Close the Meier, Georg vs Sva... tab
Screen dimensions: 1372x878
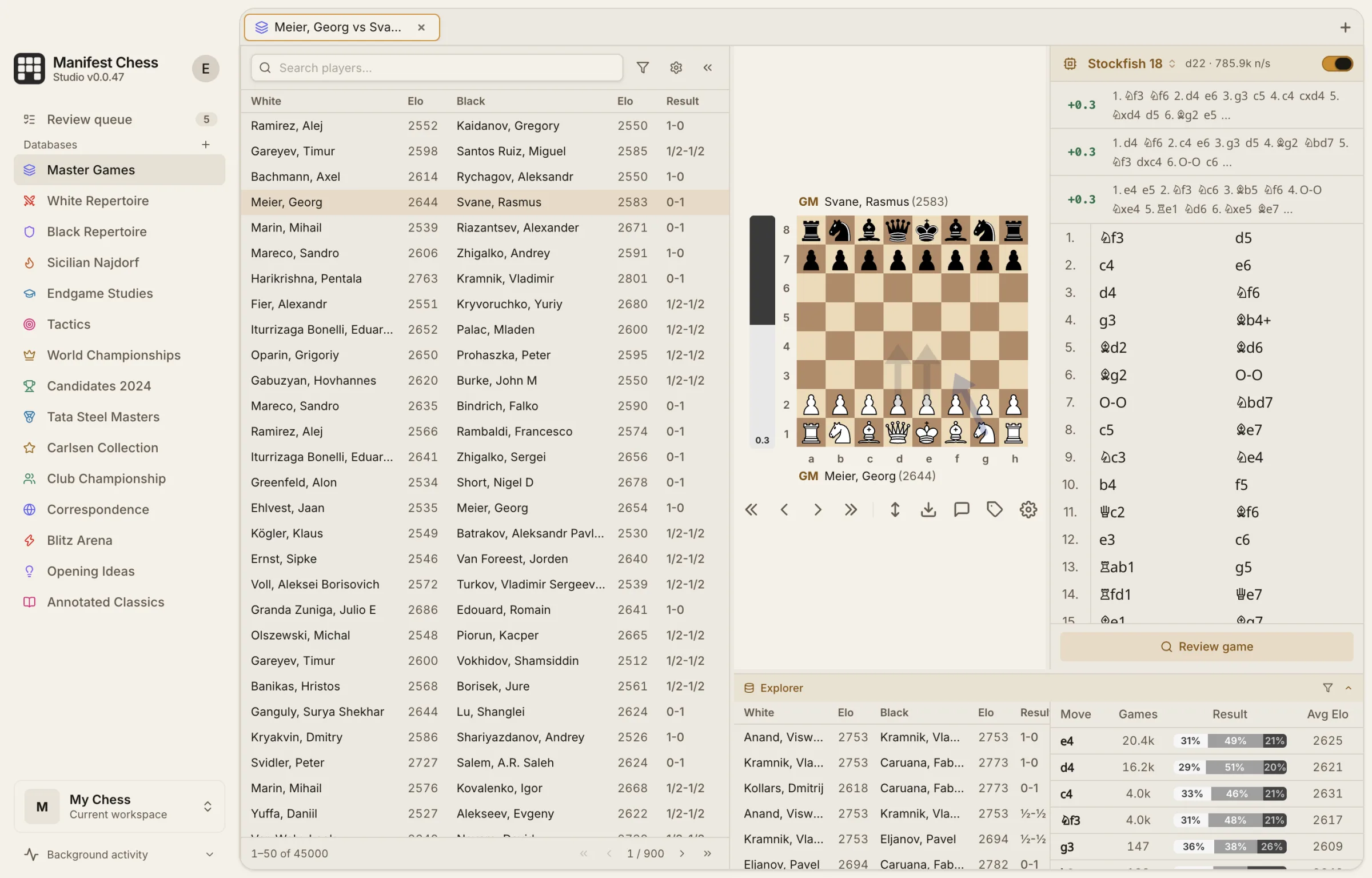tap(421, 27)
